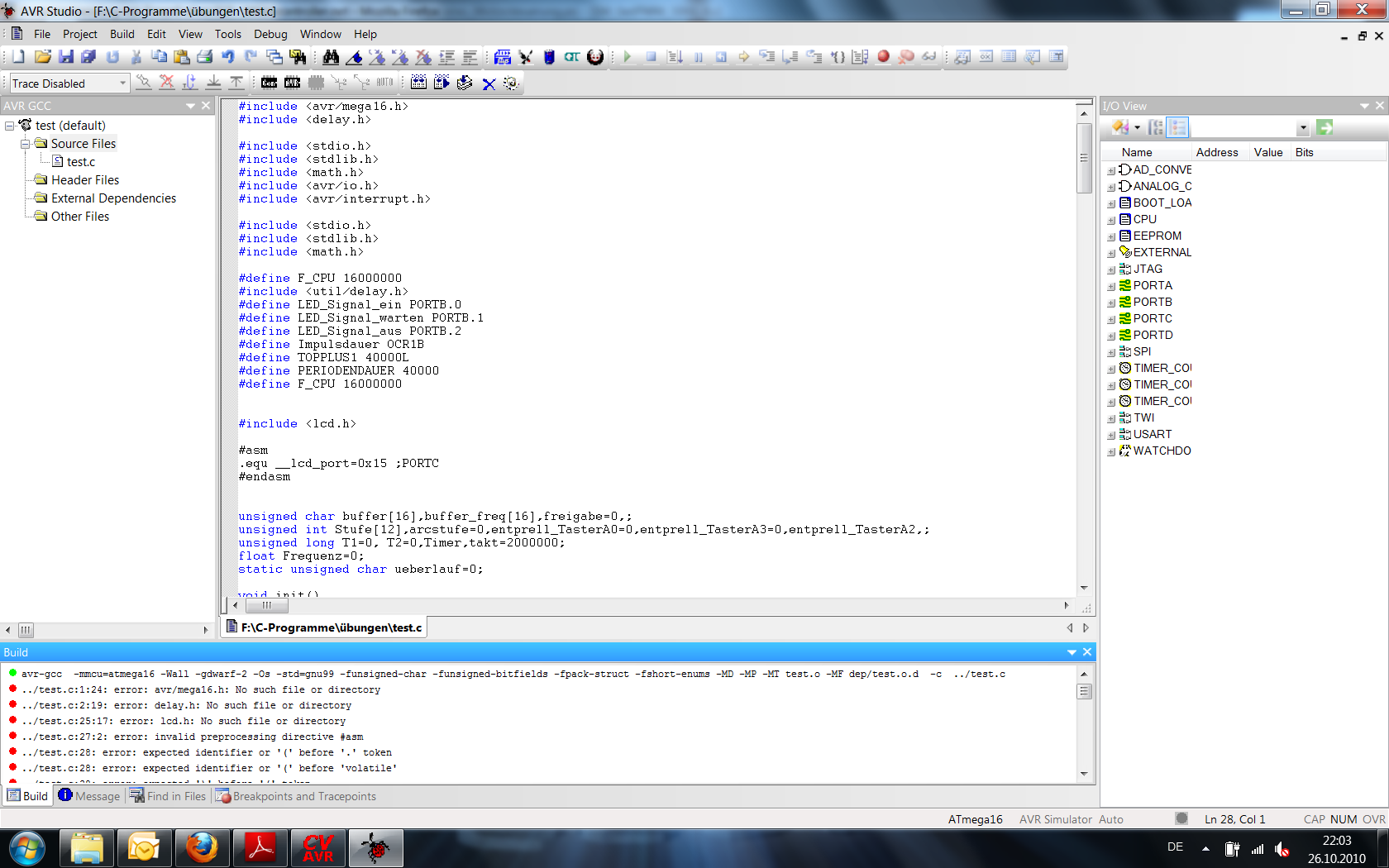
Task: Expand PORTA register group
Action: pos(1111,286)
